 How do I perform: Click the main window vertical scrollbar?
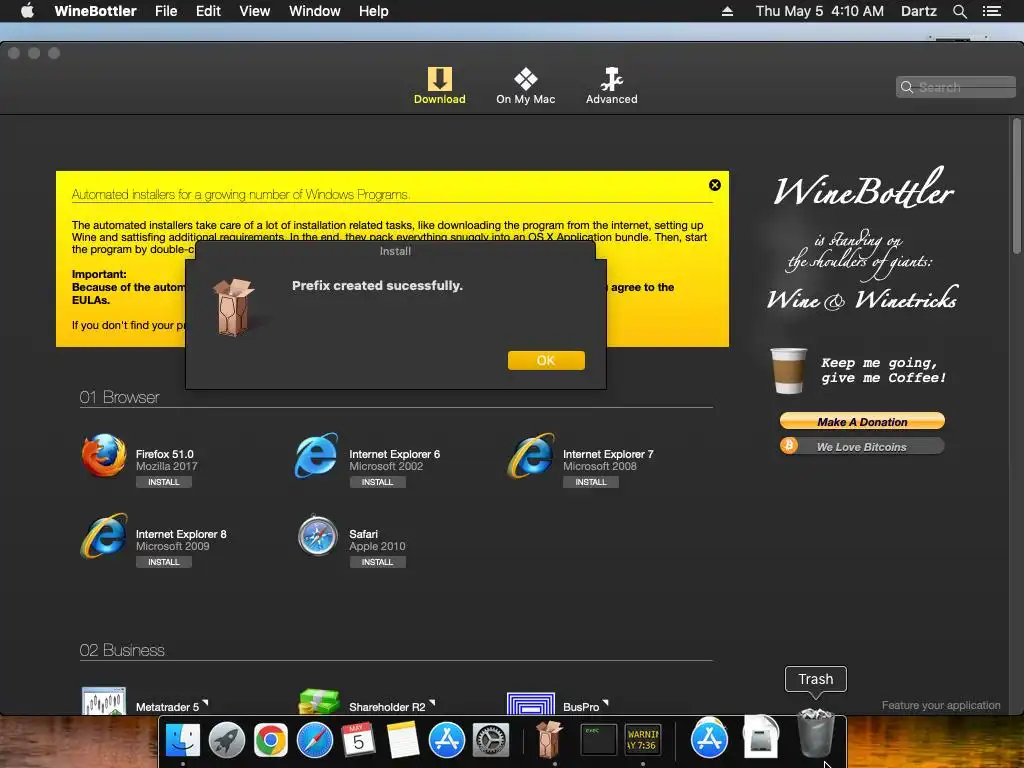pos(1016,186)
